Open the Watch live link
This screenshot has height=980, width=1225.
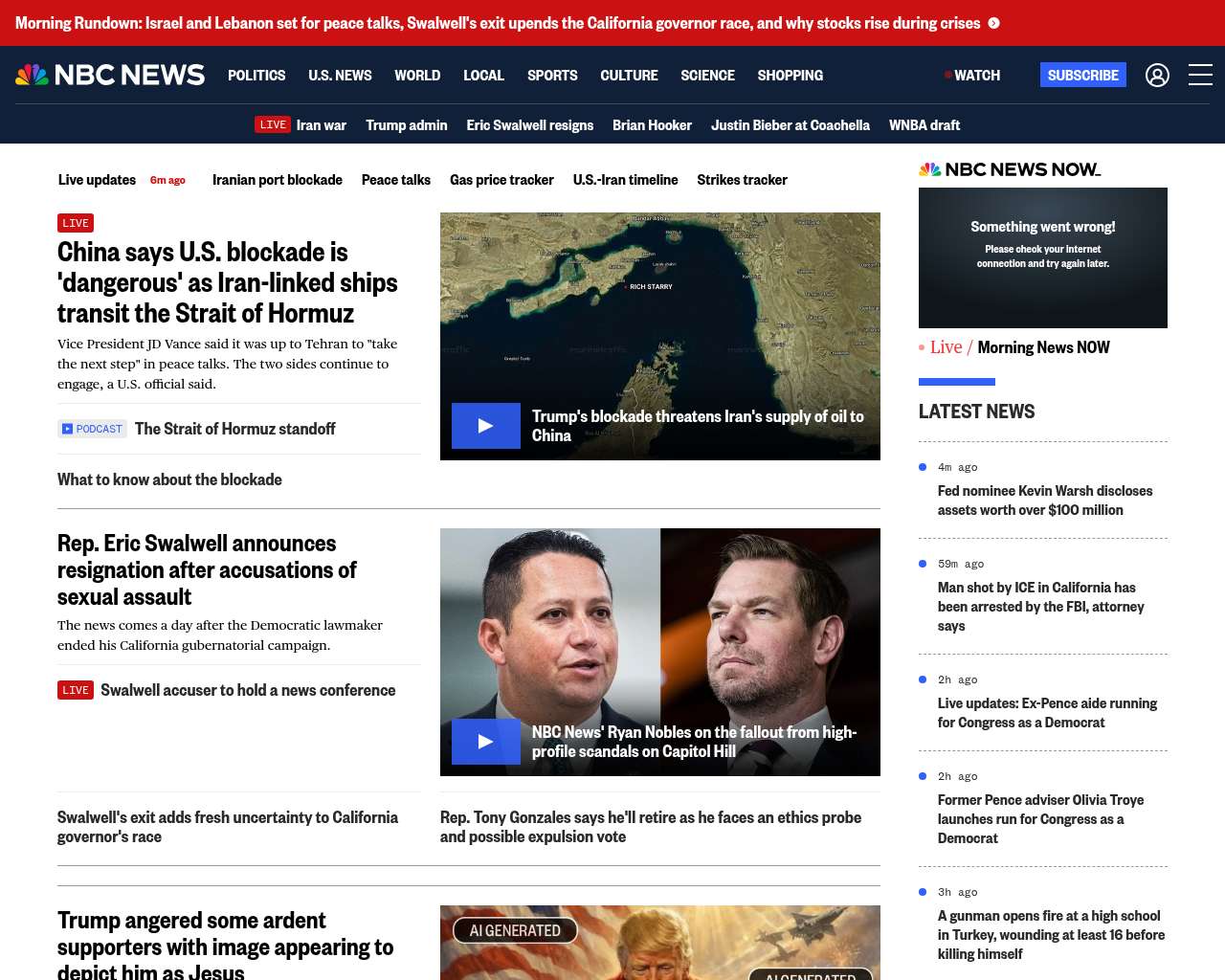972,75
